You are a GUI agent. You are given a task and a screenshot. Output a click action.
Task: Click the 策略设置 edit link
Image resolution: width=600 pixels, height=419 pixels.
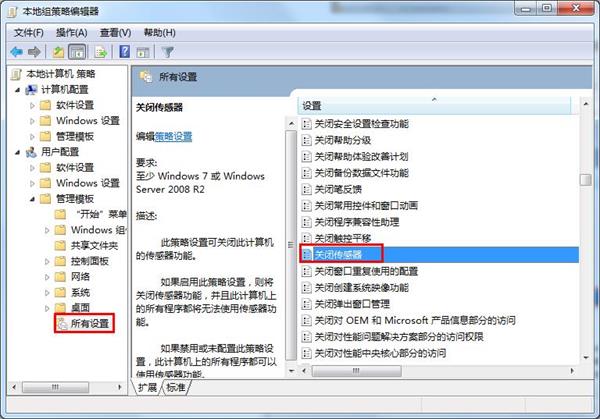173,137
